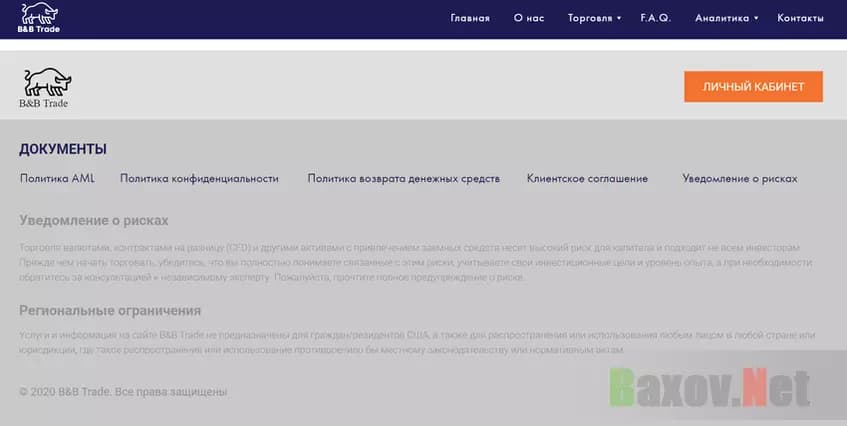Image resolution: width=847 pixels, height=426 pixels.
Task: Go to the Контакты page
Action: click(801, 18)
